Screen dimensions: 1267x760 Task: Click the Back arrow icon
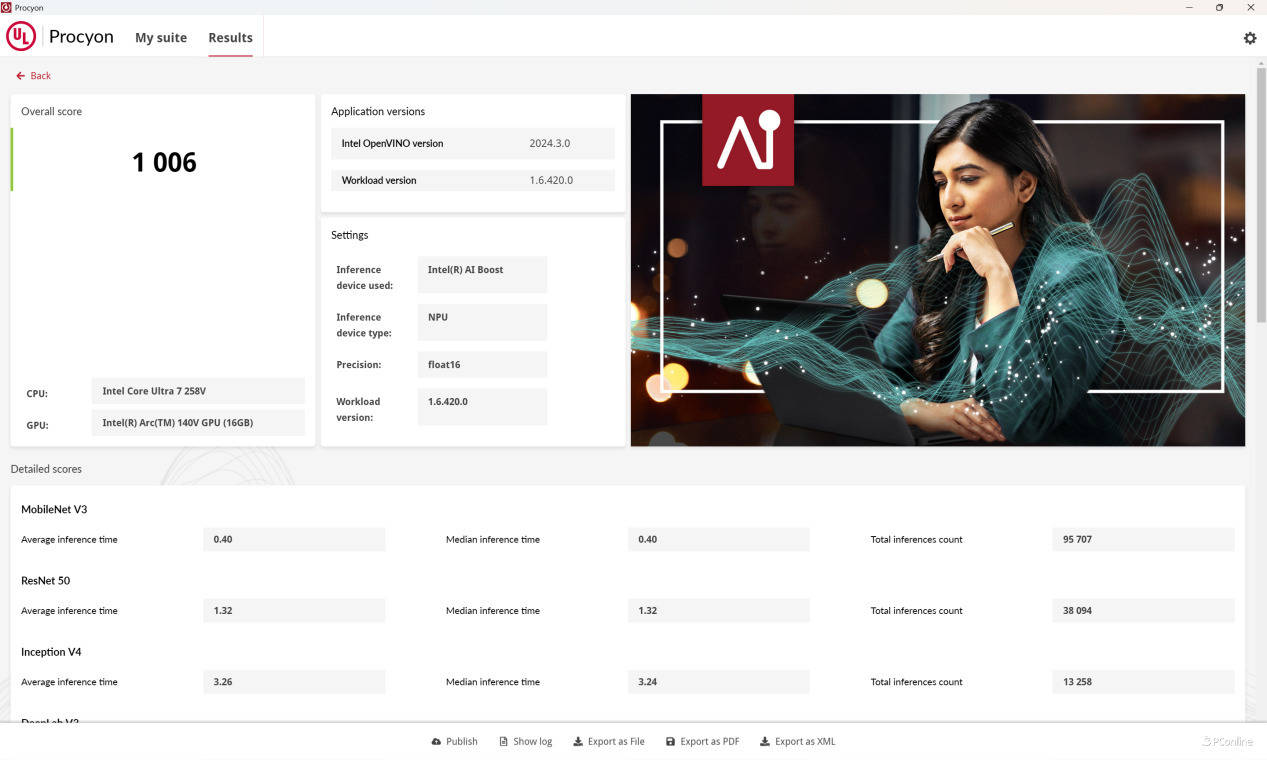pos(20,76)
